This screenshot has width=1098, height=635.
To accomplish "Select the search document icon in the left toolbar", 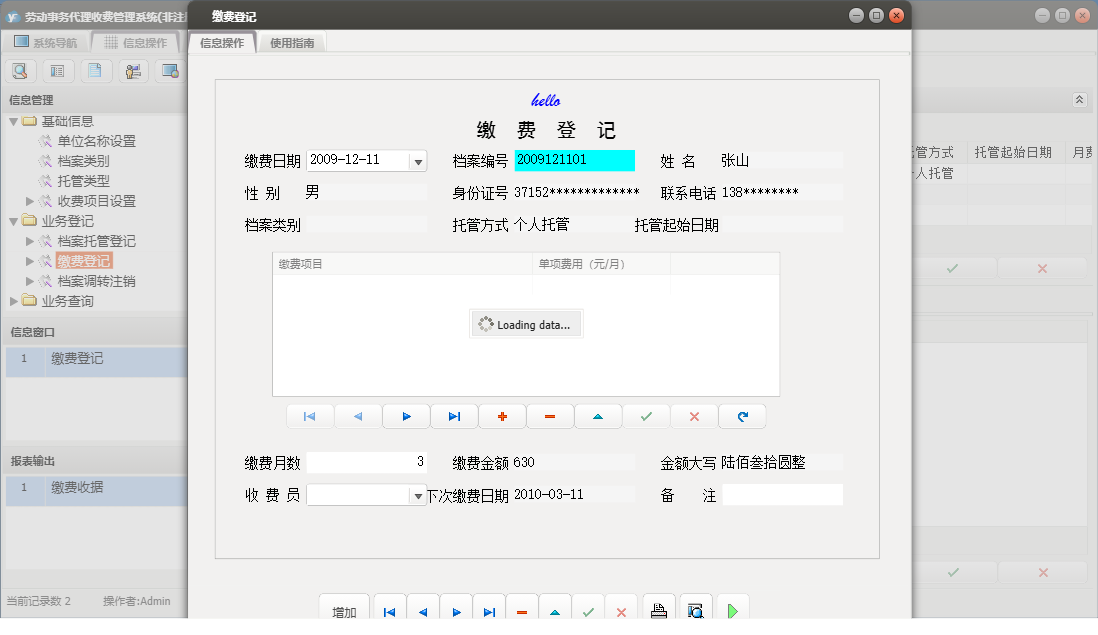I will pyautogui.click(x=20, y=70).
